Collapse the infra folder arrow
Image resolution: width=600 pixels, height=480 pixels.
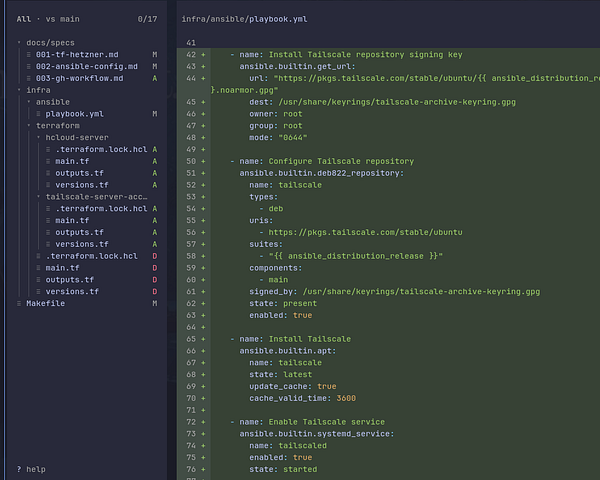point(19,90)
